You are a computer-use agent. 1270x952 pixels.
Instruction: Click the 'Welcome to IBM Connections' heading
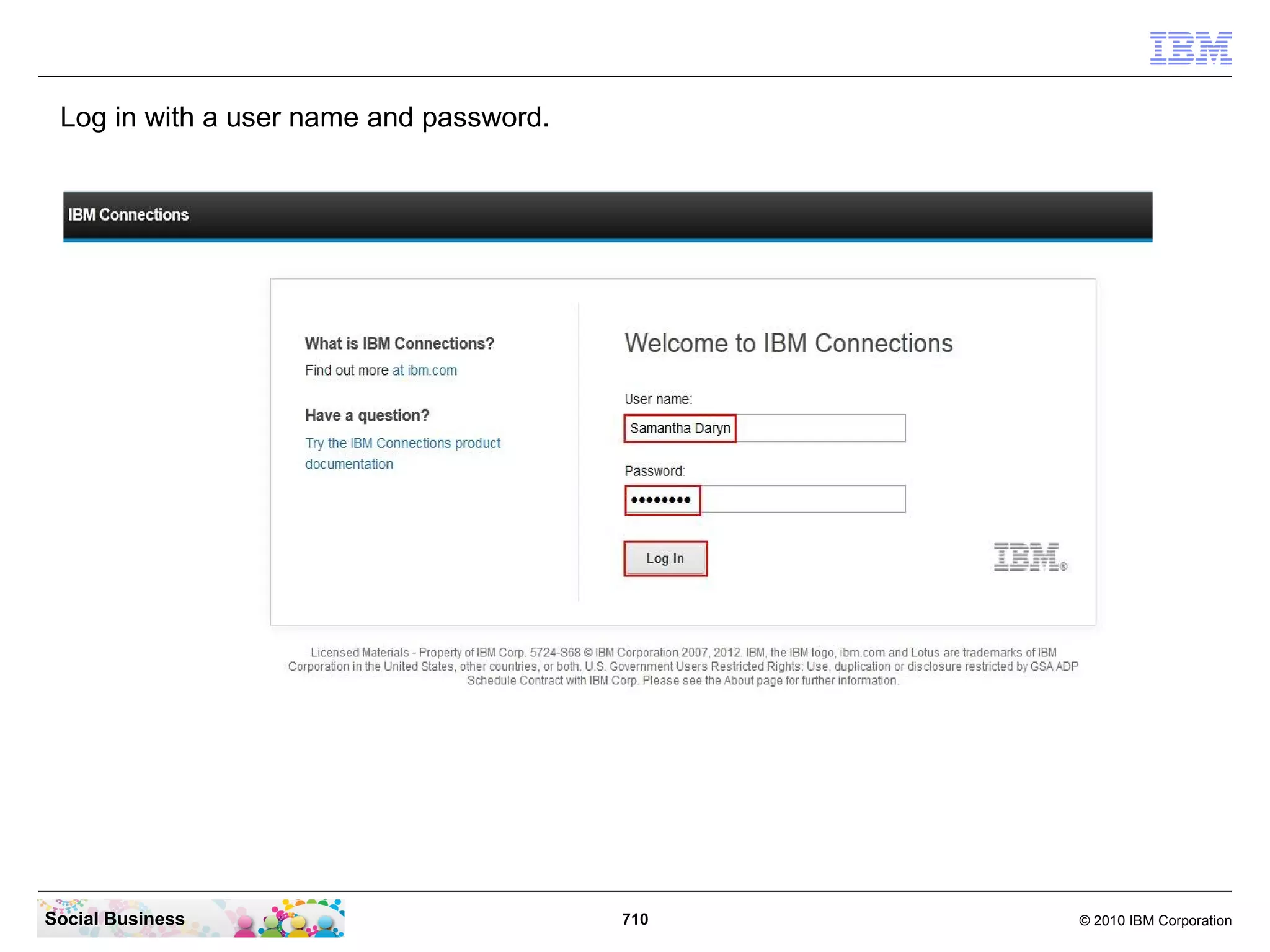[788, 343]
